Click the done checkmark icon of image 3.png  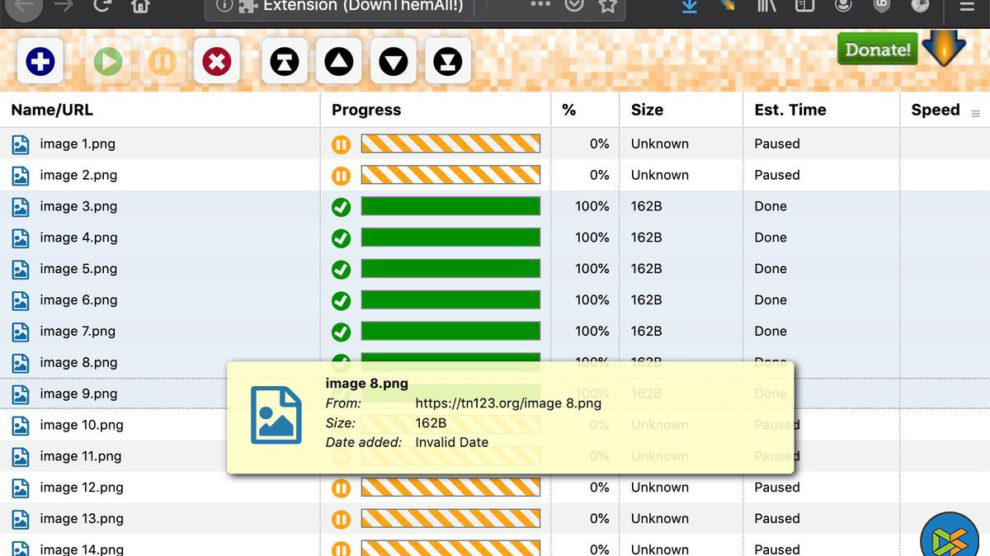(341, 207)
